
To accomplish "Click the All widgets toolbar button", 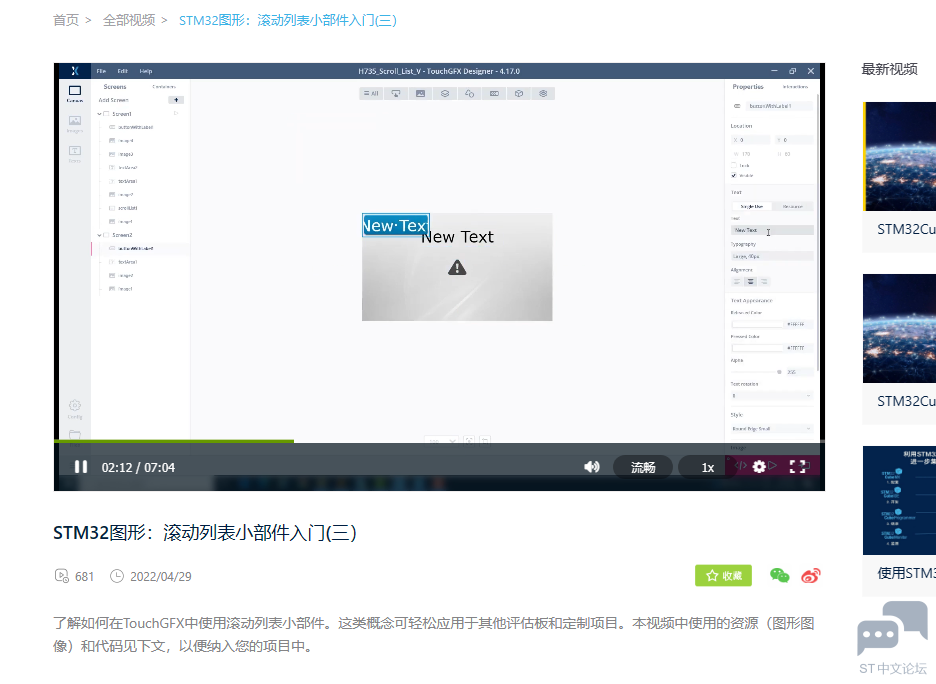I will pyautogui.click(x=371, y=93).
